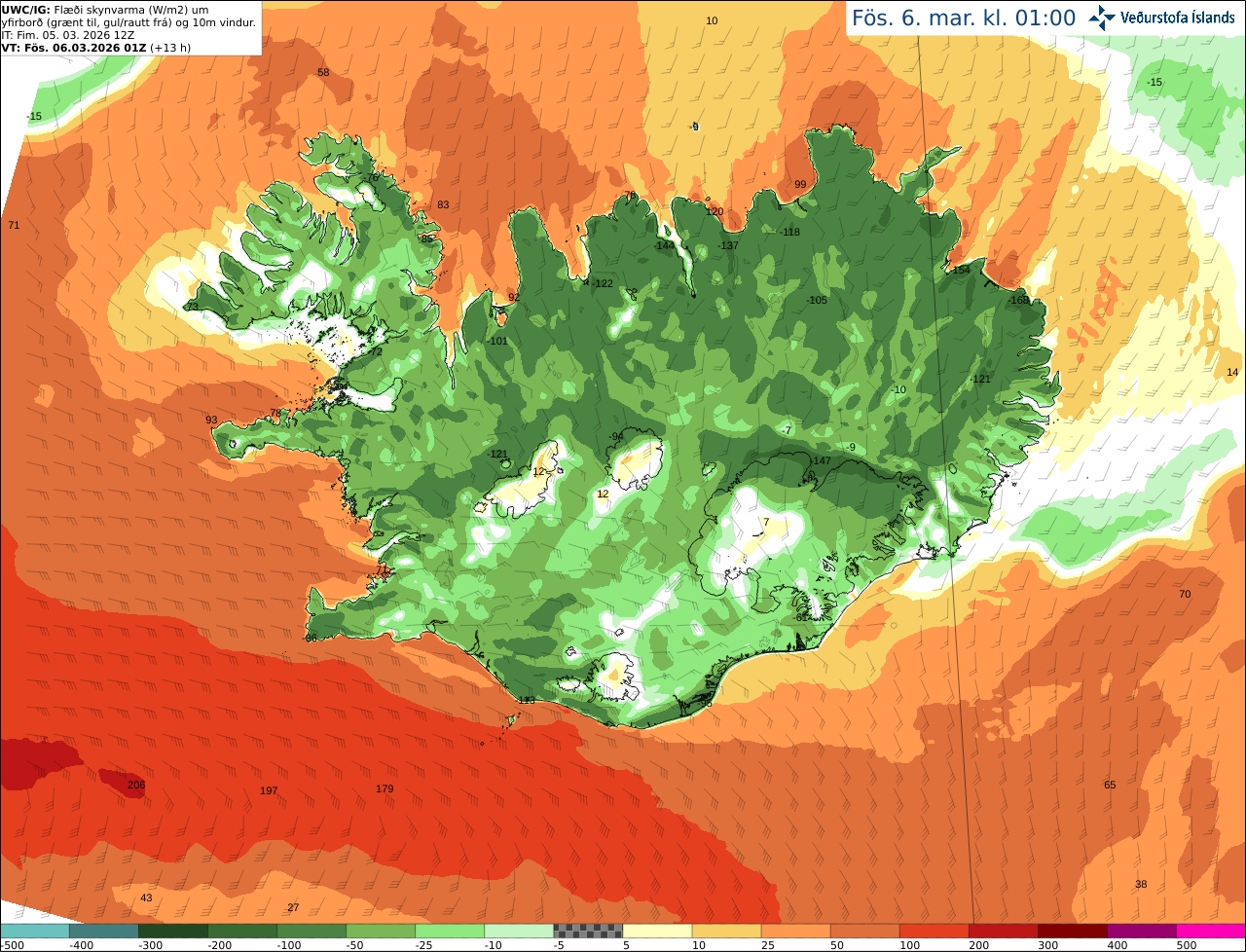1246x952 pixels.
Task: Click the Veðurstofa Íslands logo icon
Action: pyautogui.click(x=1102, y=18)
